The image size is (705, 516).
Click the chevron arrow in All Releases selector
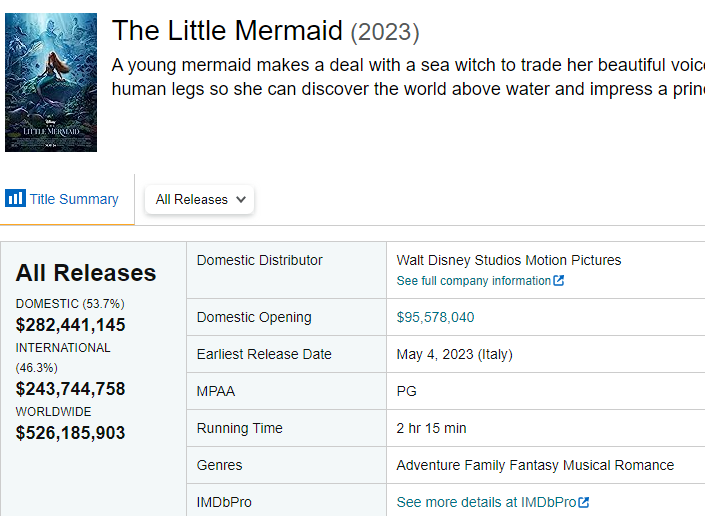coord(241,199)
